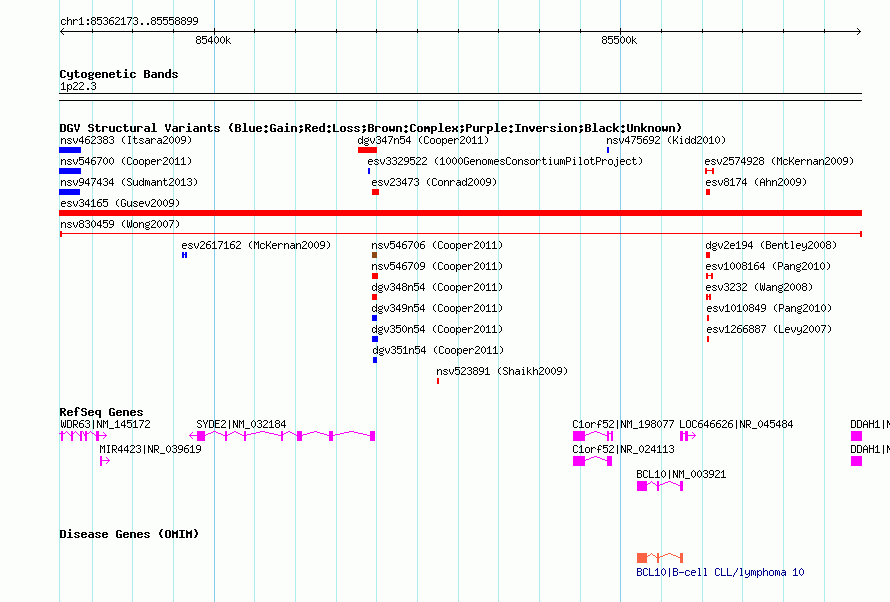This screenshot has width=890, height=602.
Task: Click the 85500k ruler tick label
Action: (x=619, y=40)
